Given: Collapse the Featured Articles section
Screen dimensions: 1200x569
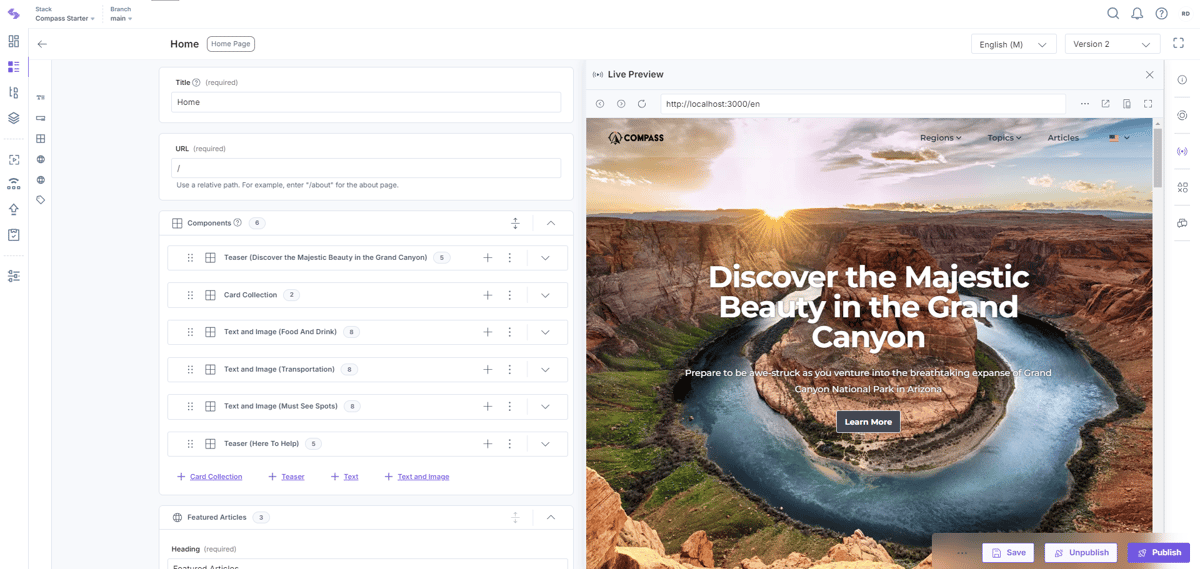Looking at the screenshot, I should point(551,517).
